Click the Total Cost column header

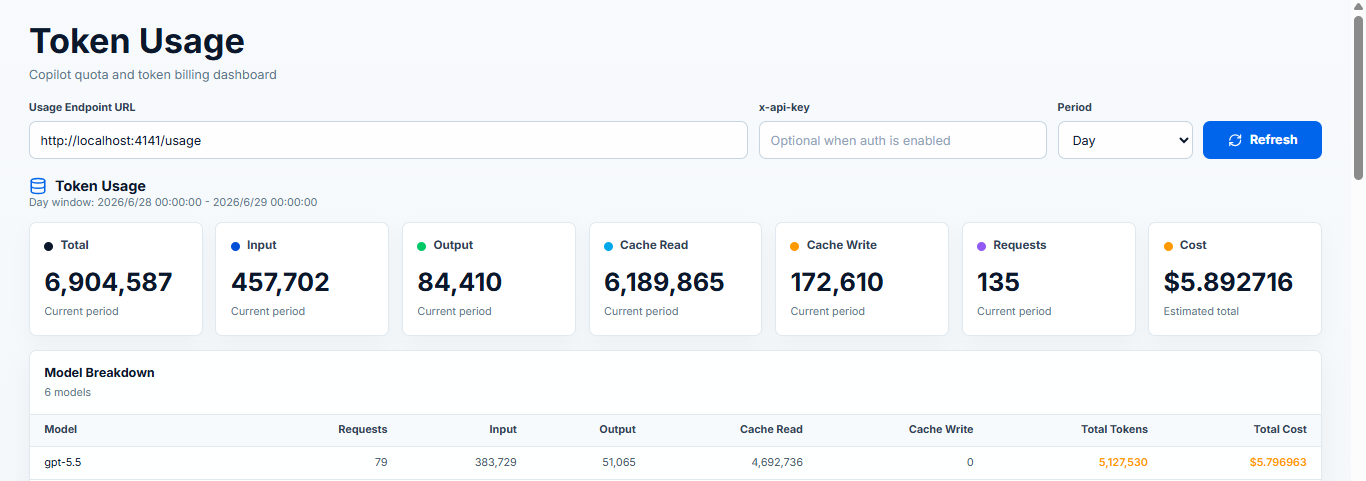click(1280, 429)
